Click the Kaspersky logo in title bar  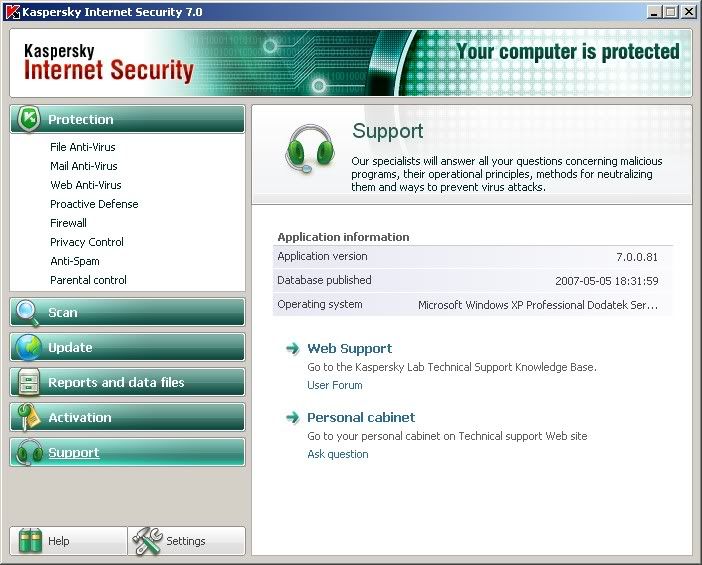click(13, 12)
